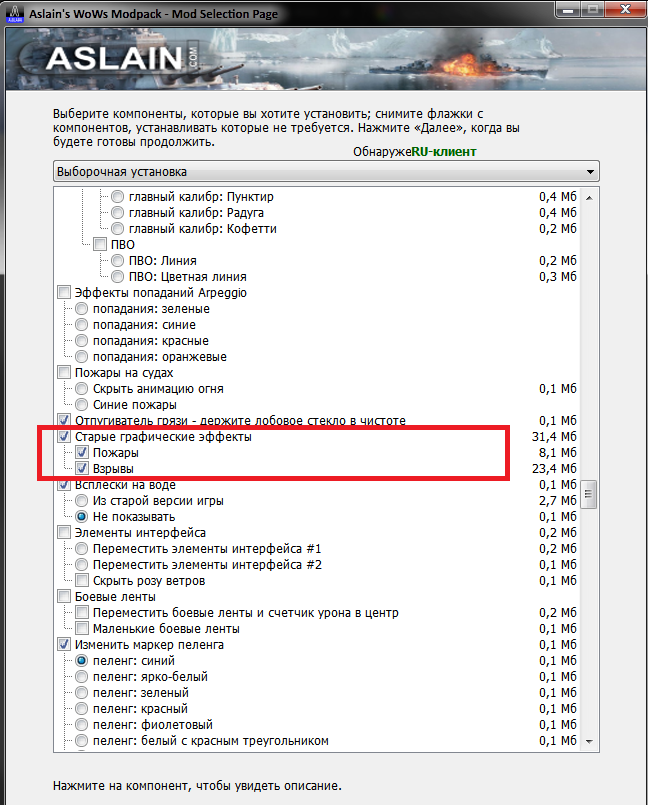Uncheck the Взрывы checkbox
Image resolution: width=648 pixels, height=805 pixels.
tap(82, 468)
